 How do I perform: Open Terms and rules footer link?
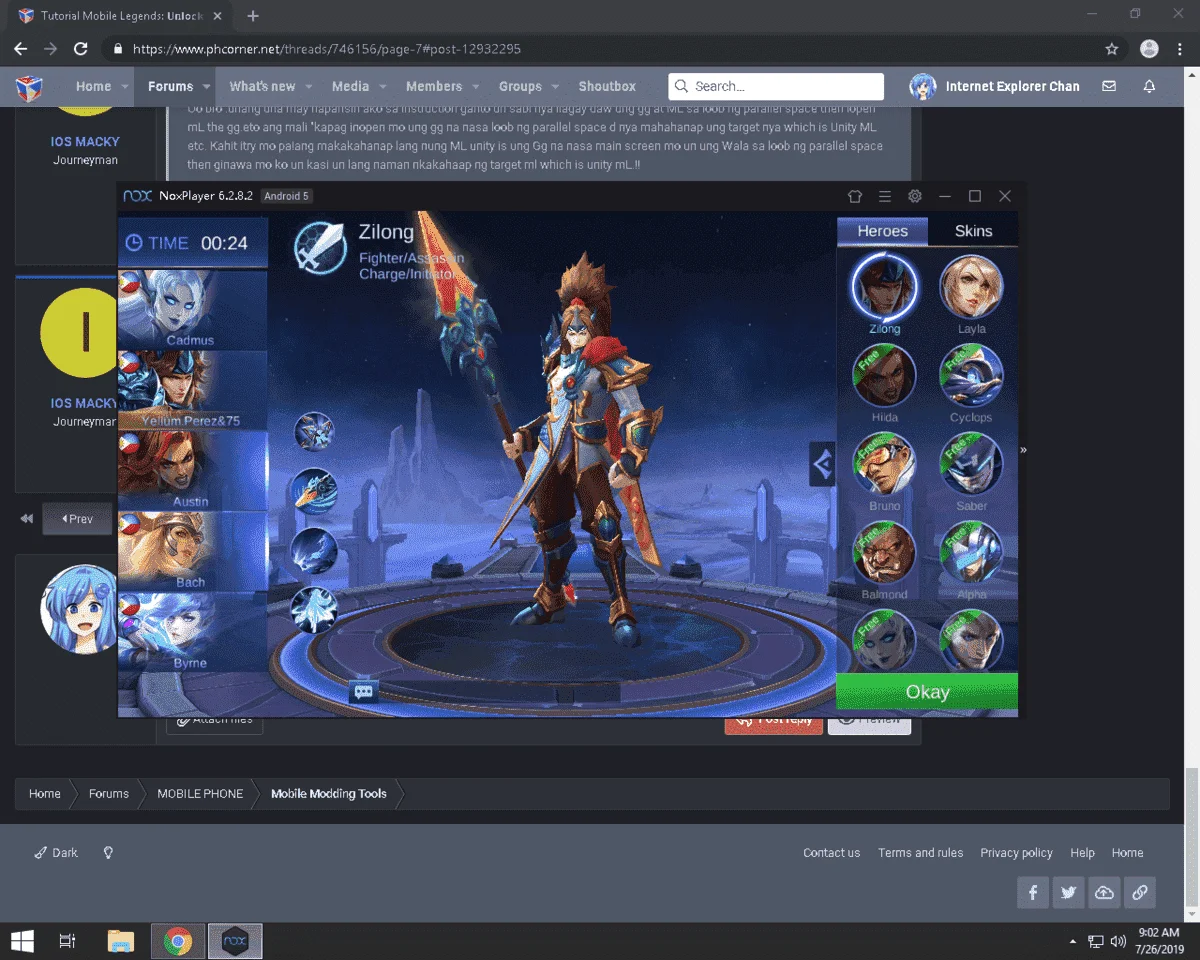[920, 853]
